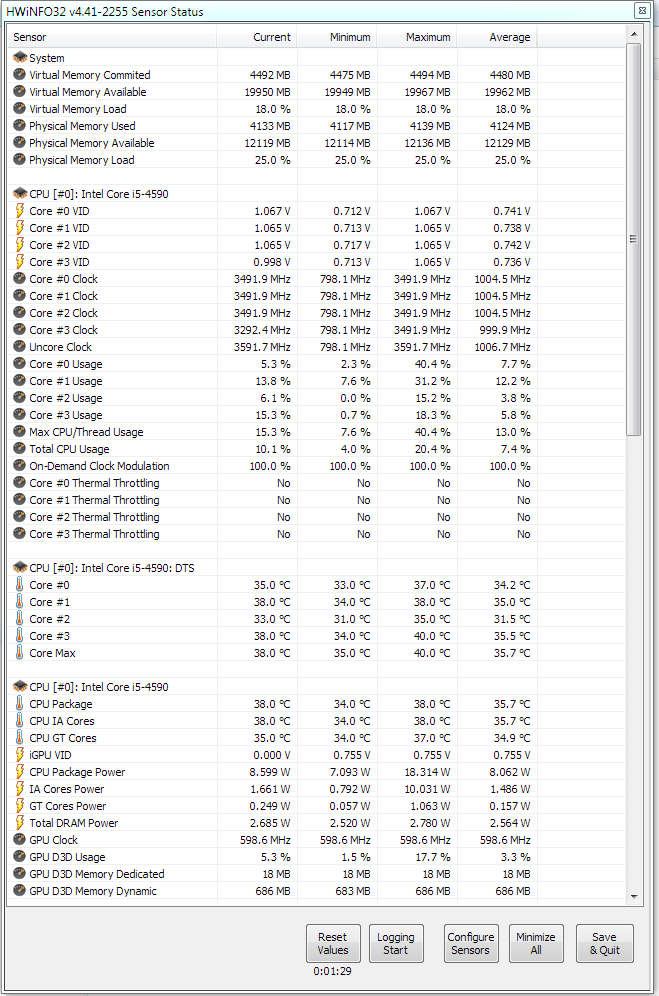The height and width of the screenshot is (996, 659).
Task: Click the Total CPU Usage sensor icon
Action: coord(20,449)
